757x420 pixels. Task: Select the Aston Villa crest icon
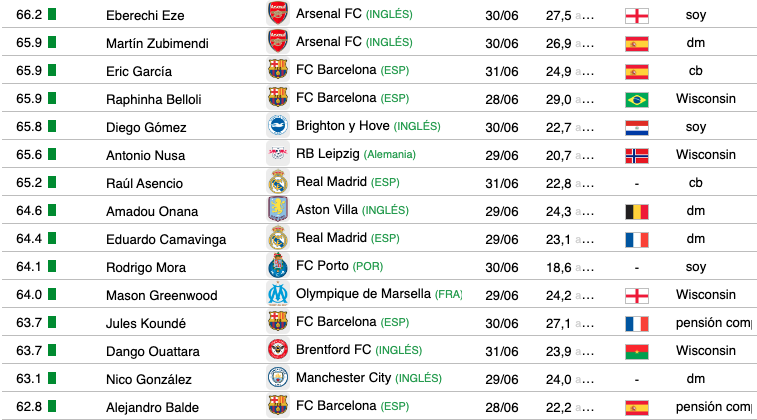point(277,211)
